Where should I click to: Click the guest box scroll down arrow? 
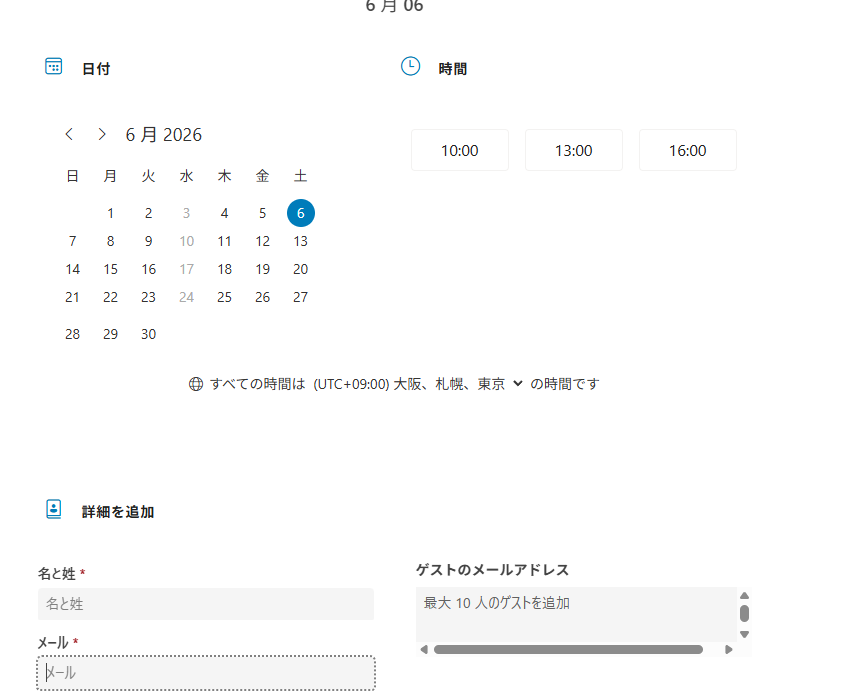point(745,634)
